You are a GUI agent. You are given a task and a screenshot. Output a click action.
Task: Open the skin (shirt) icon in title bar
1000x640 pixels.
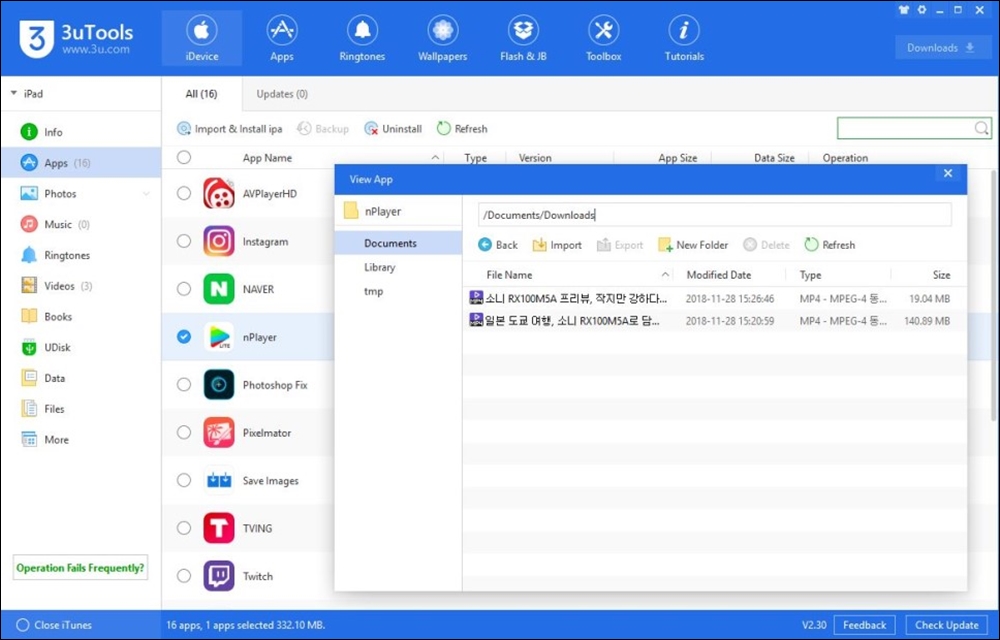click(903, 10)
